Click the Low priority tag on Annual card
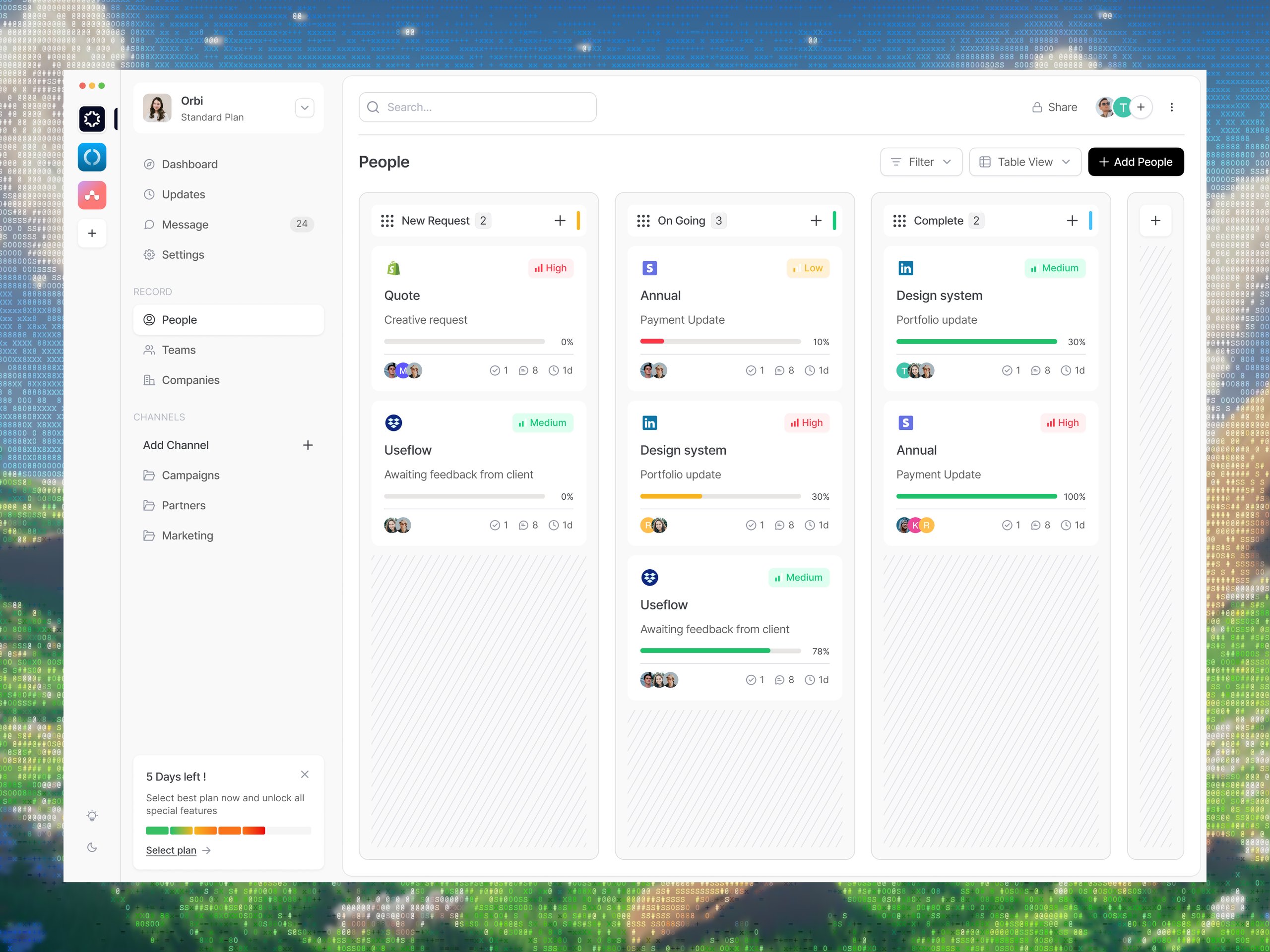 coord(808,268)
